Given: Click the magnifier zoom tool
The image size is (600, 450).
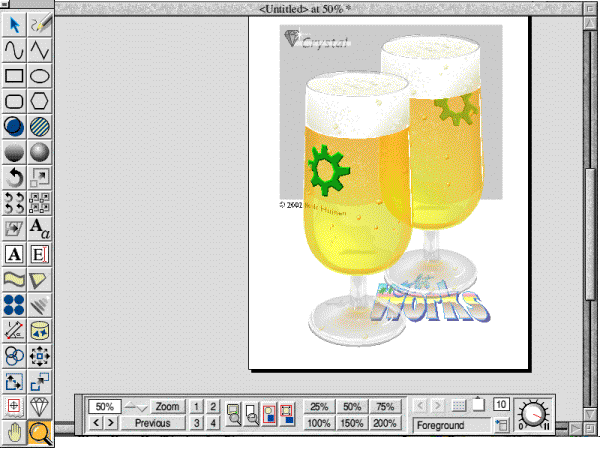Looking at the screenshot, I should click(40, 433).
